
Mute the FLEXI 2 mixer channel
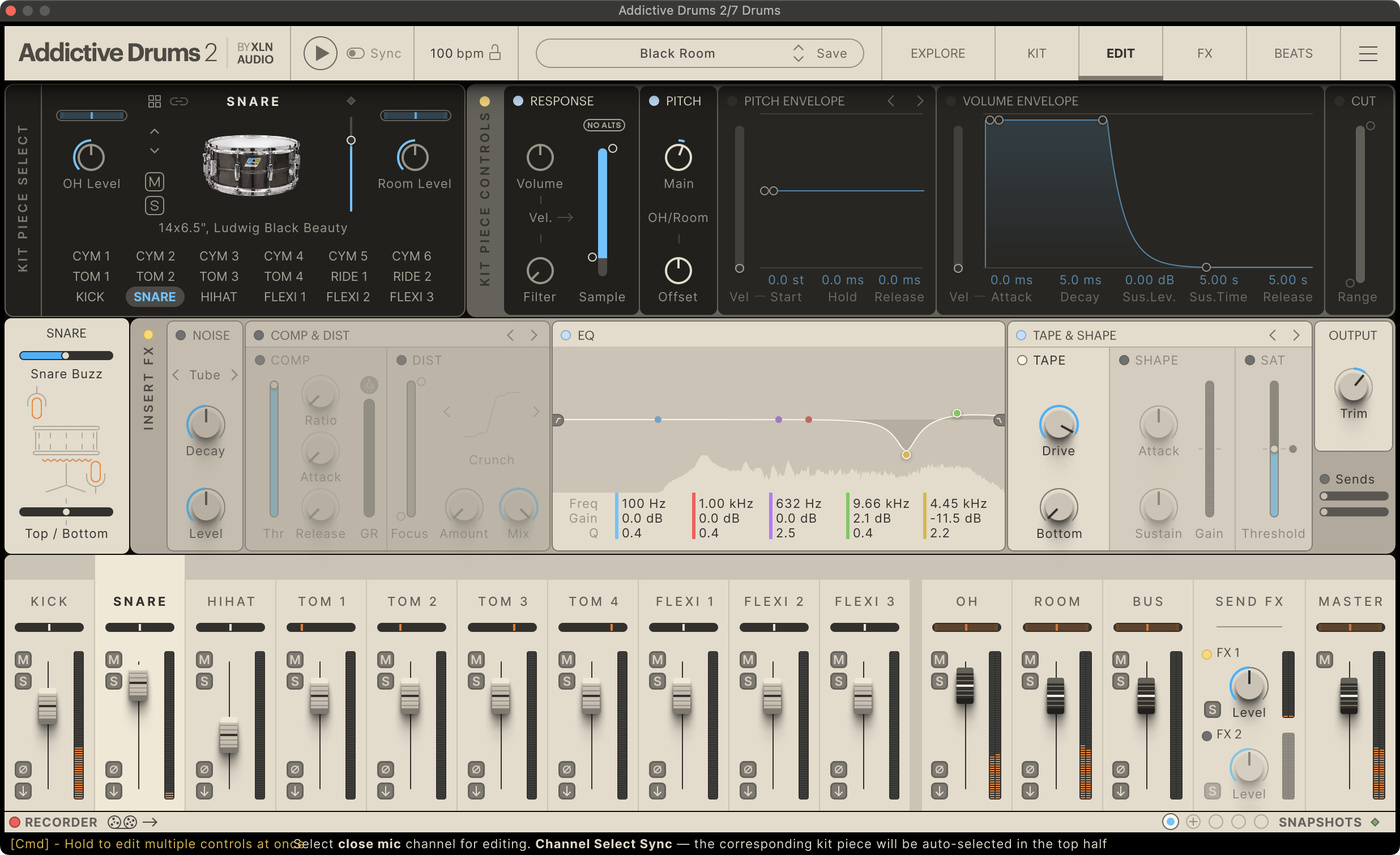tap(748, 659)
